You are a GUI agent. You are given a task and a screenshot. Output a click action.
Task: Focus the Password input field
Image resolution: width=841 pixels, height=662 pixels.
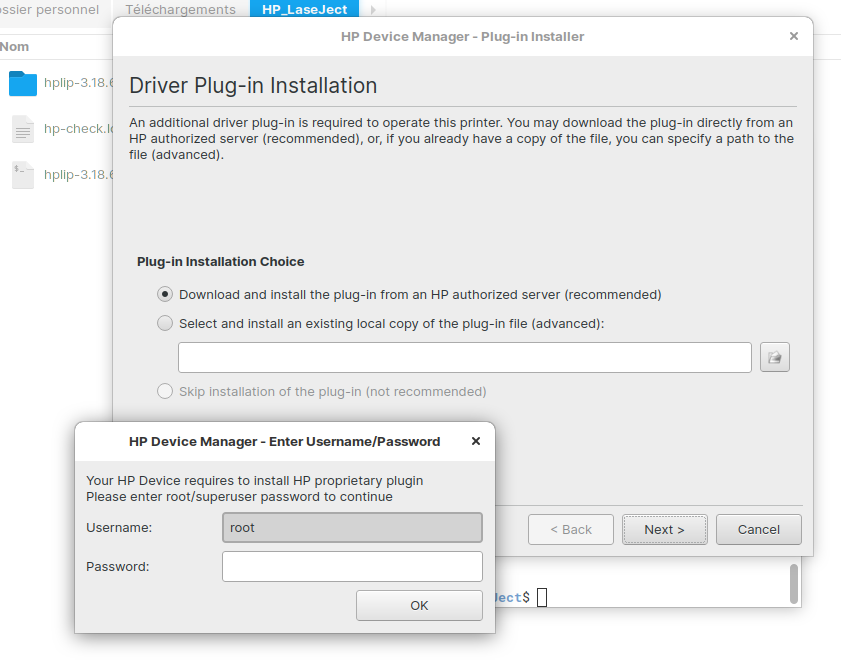coord(352,566)
